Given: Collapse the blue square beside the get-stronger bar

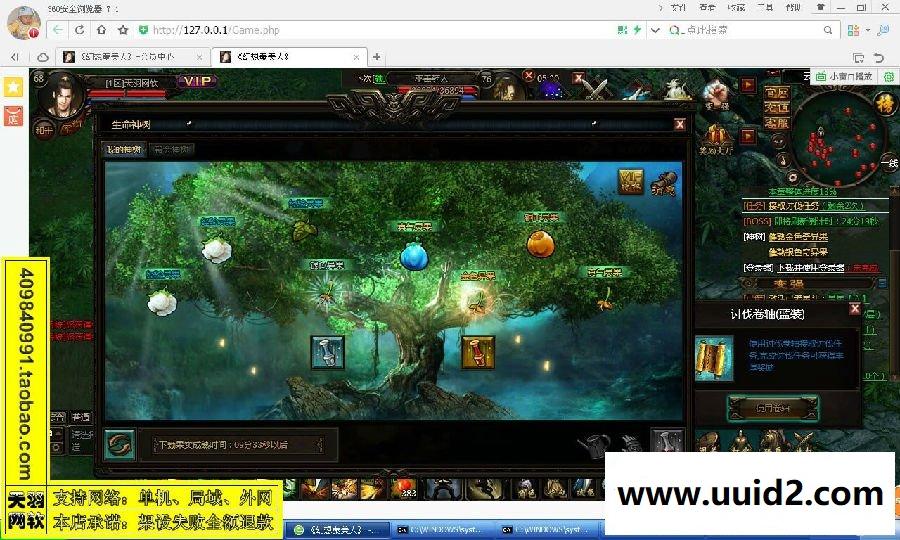Looking at the screenshot, I should [883, 283].
